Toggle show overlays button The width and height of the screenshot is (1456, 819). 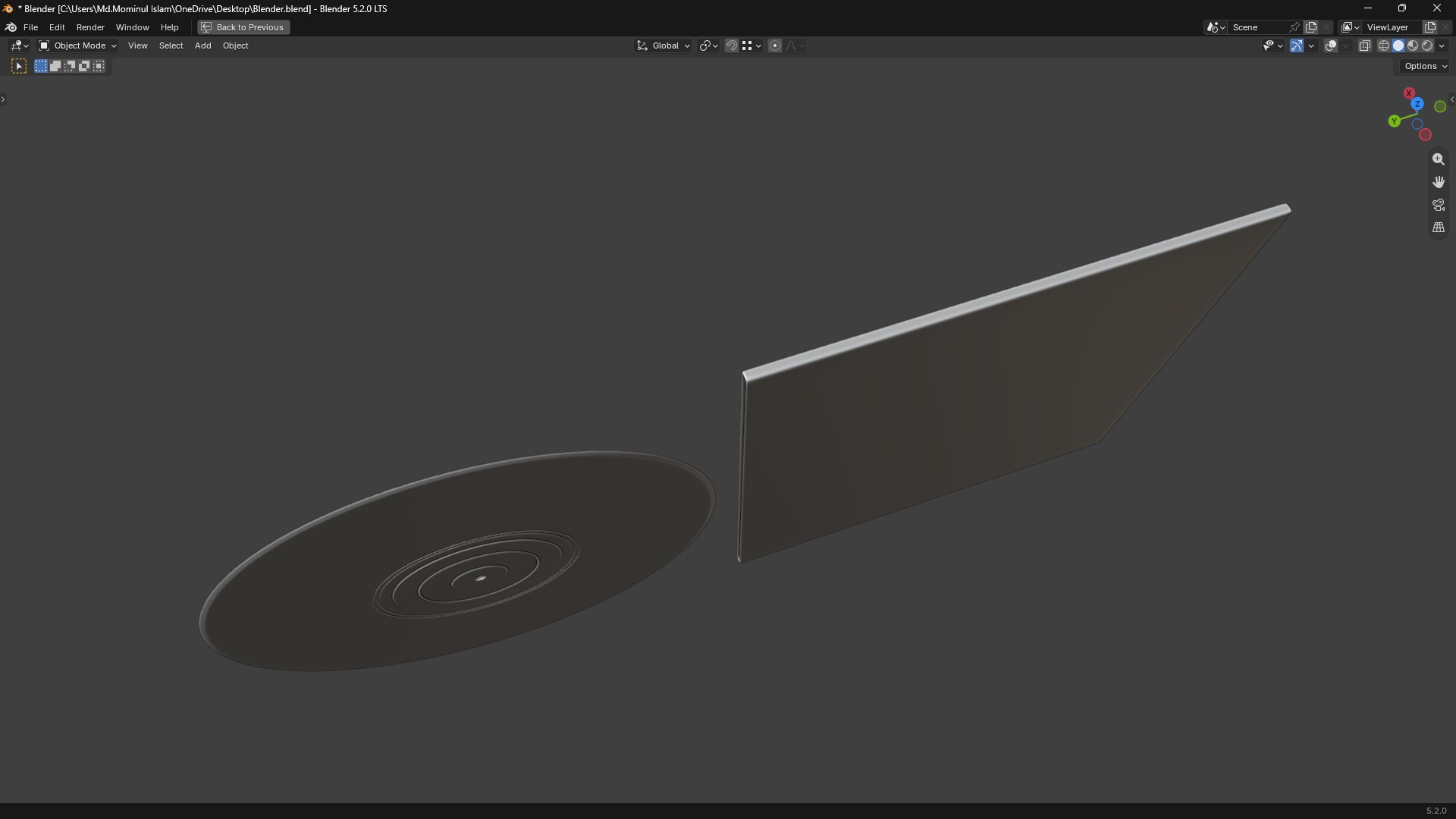tap(1331, 45)
